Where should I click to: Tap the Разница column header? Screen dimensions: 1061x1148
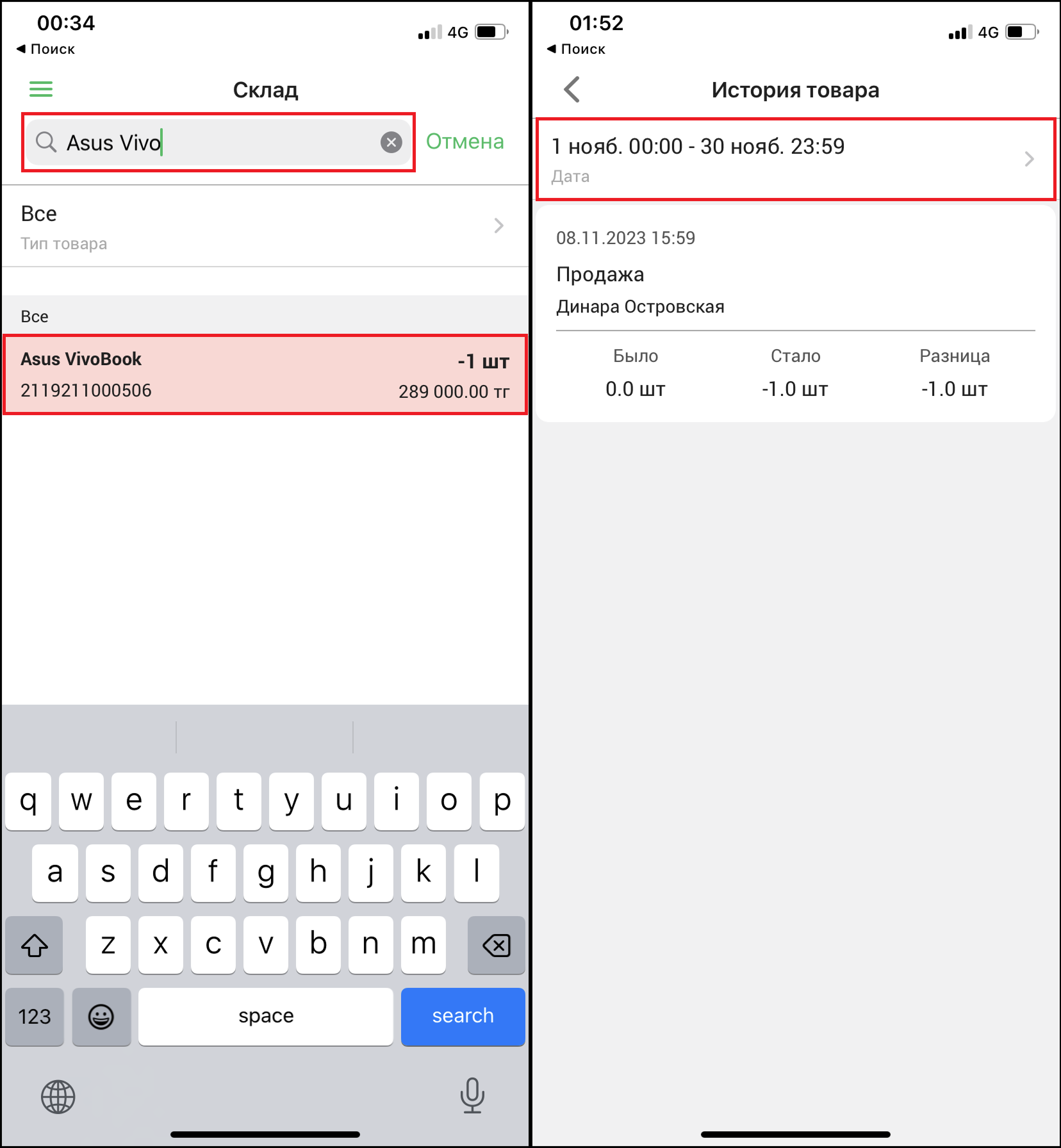click(x=955, y=356)
